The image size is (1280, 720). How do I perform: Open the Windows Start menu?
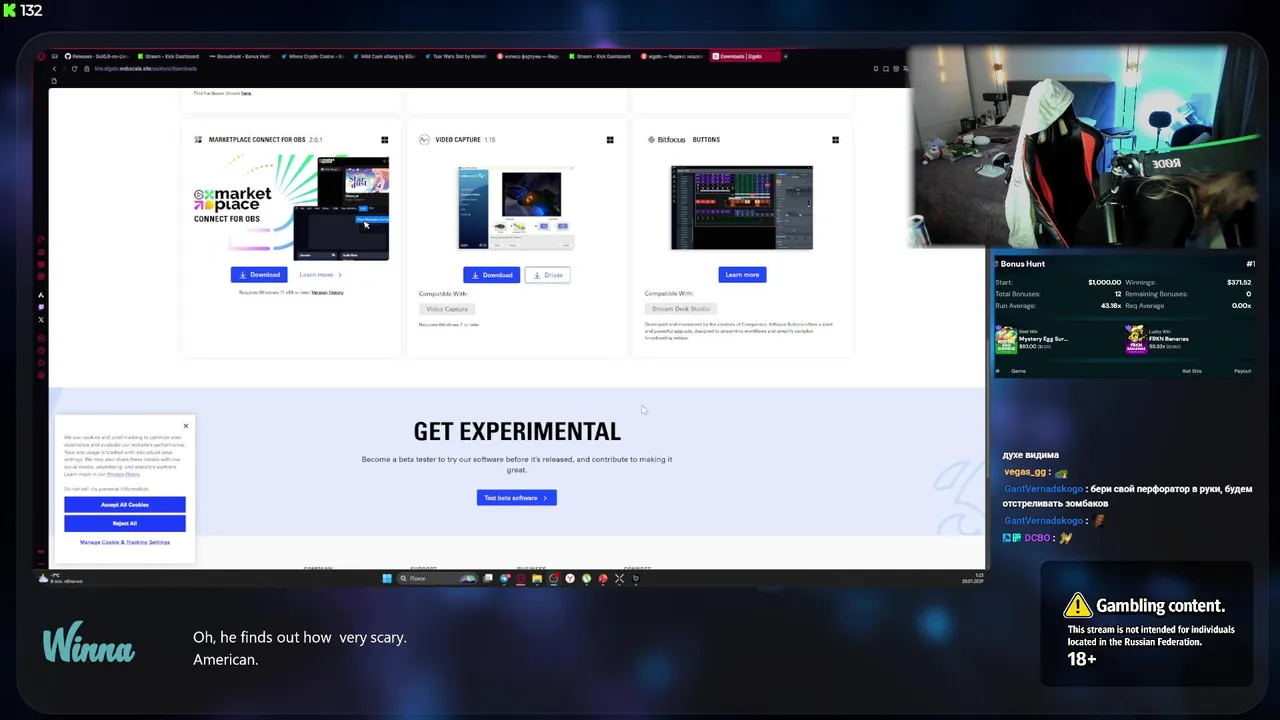[387, 578]
